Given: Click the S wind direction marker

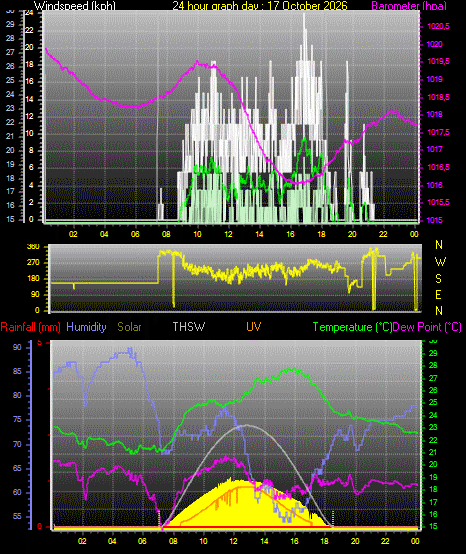Looking at the screenshot, I should [438, 279].
